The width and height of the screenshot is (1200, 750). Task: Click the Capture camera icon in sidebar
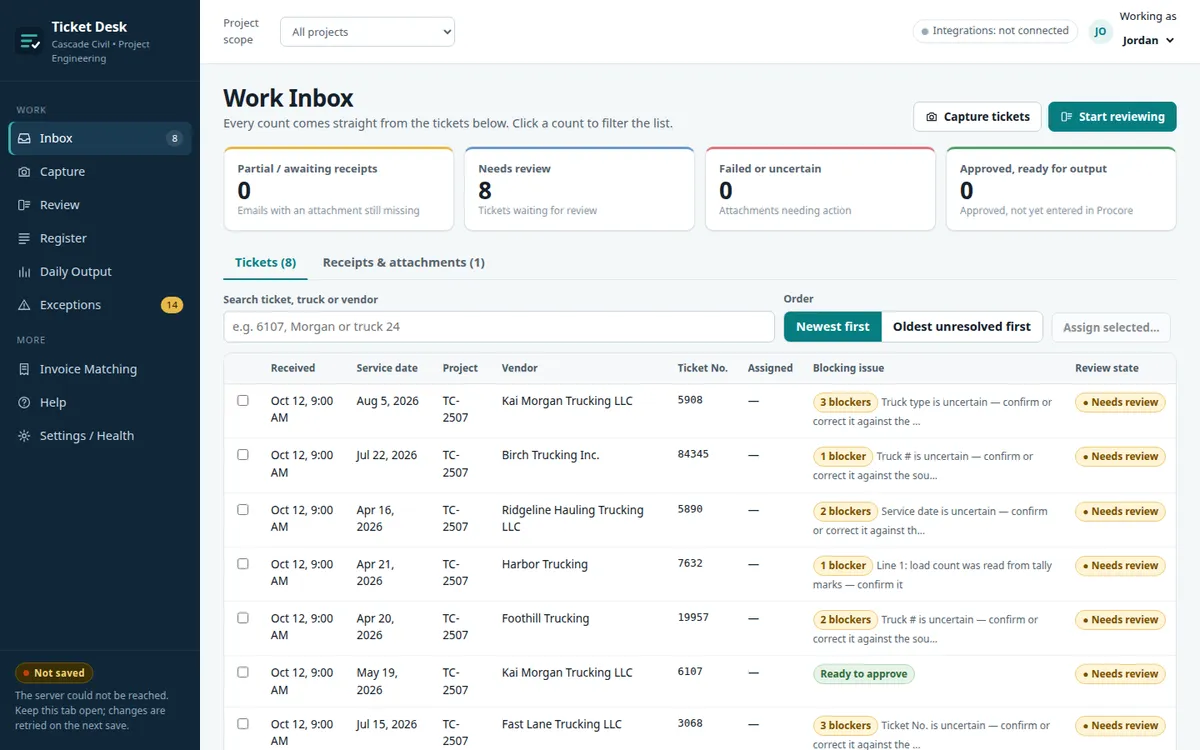coord(24,172)
